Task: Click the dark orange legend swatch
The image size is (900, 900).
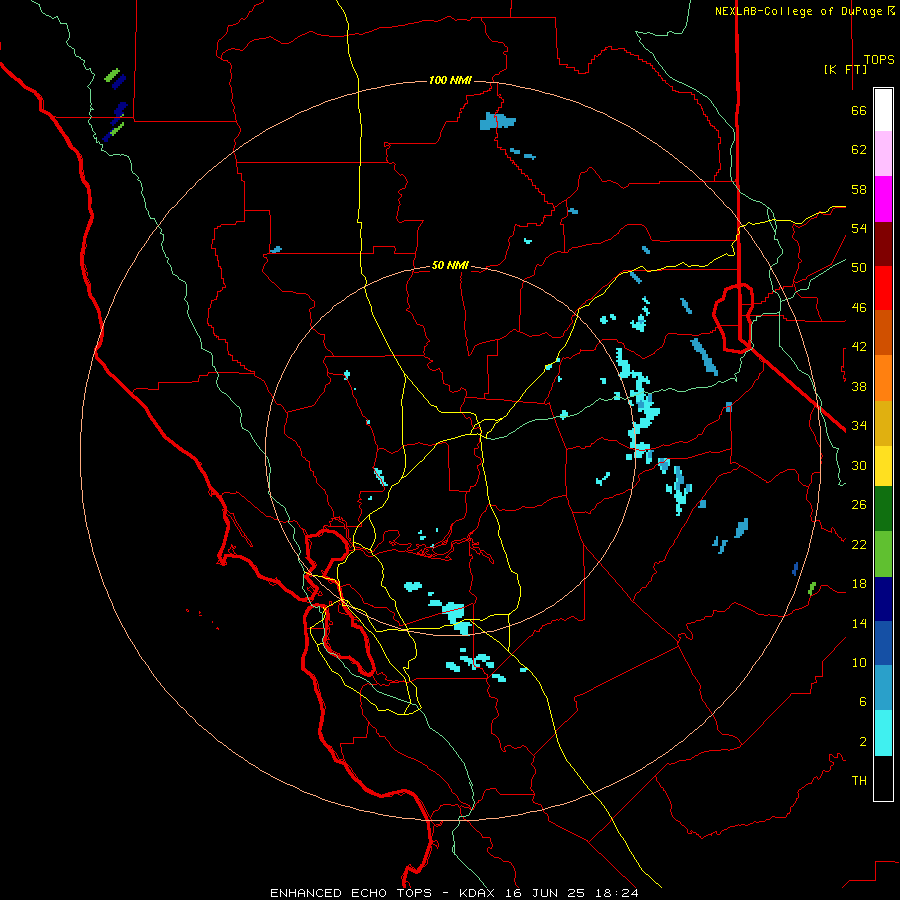Action: (x=883, y=332)
